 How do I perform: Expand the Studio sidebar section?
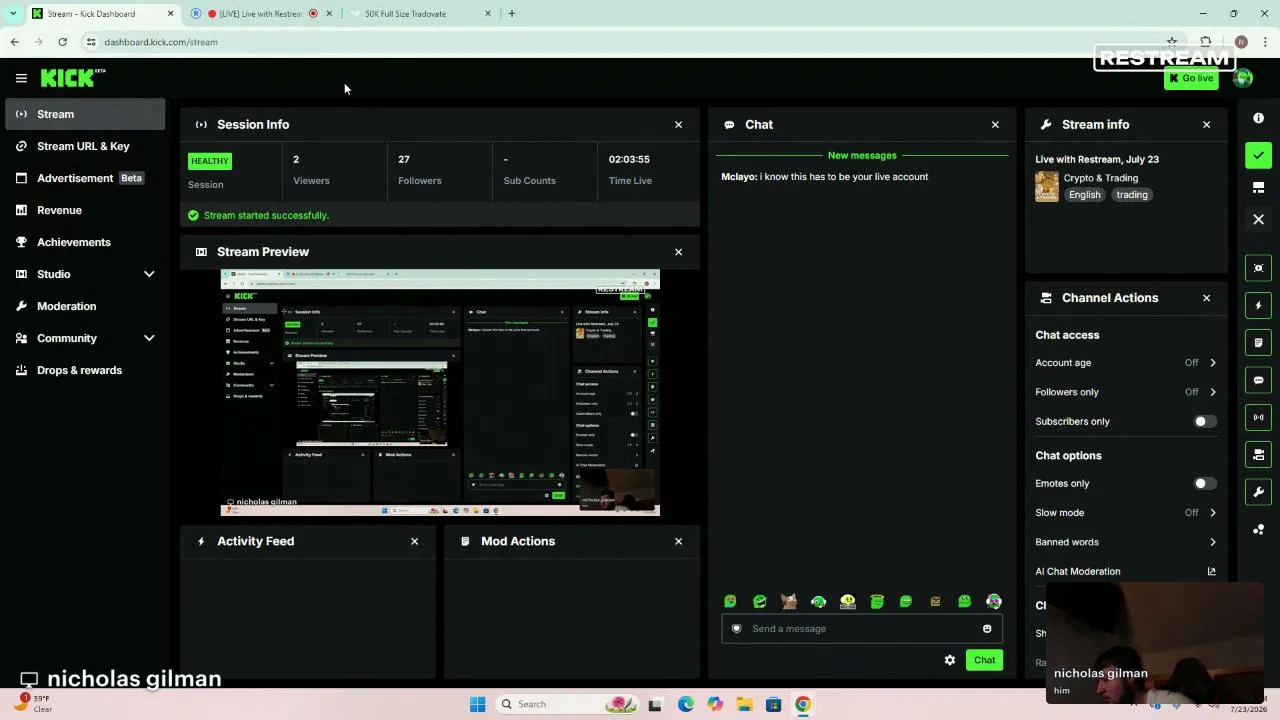85,274
